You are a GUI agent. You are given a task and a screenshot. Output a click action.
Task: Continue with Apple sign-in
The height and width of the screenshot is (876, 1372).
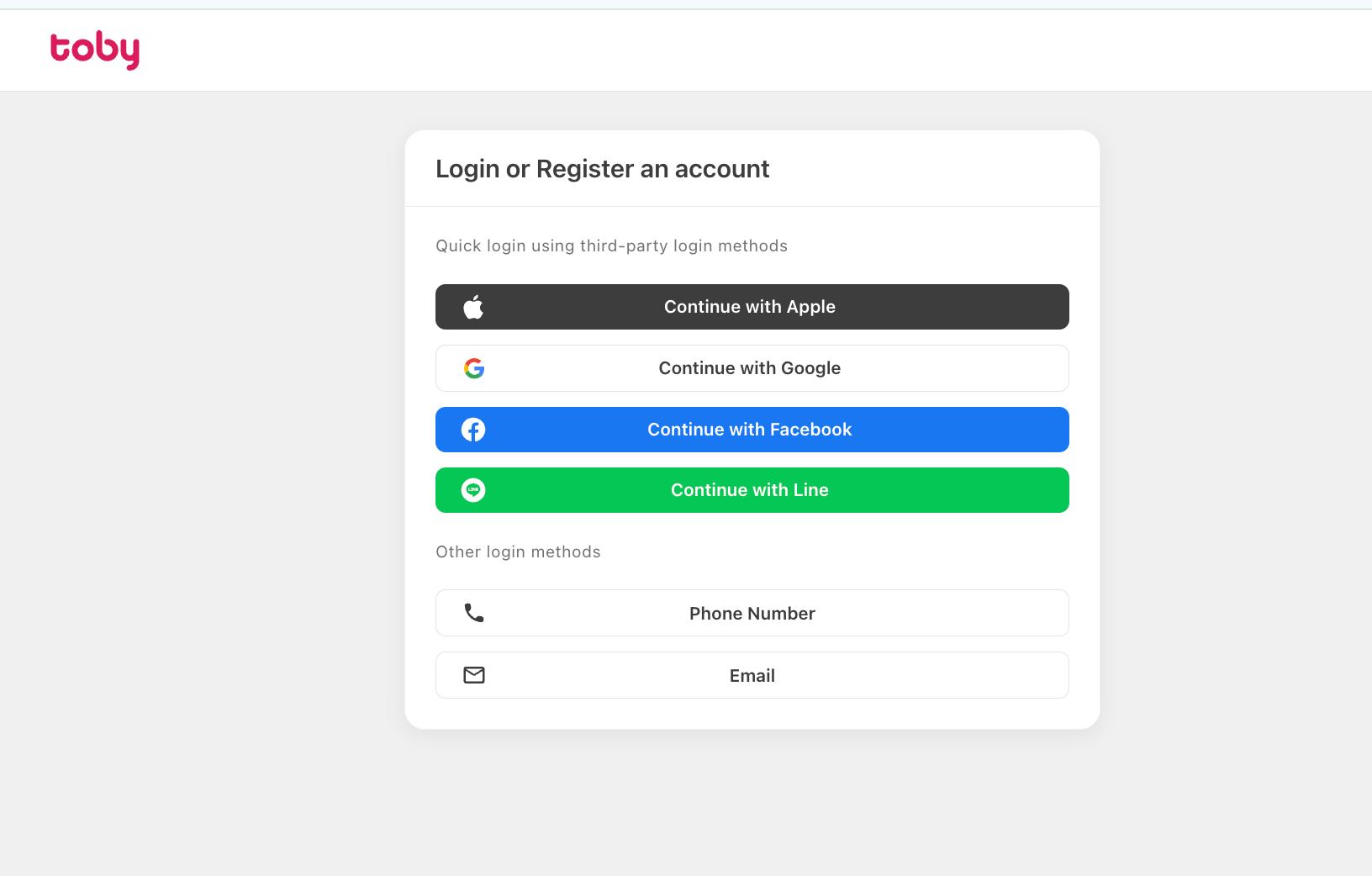pyautogui.click(x=752, y=307)
